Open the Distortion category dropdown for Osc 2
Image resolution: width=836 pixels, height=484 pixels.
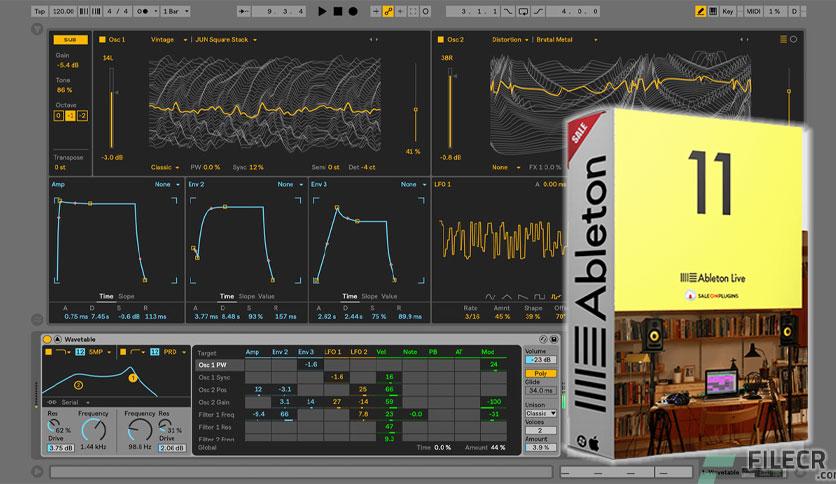click(x=510, y=39)
